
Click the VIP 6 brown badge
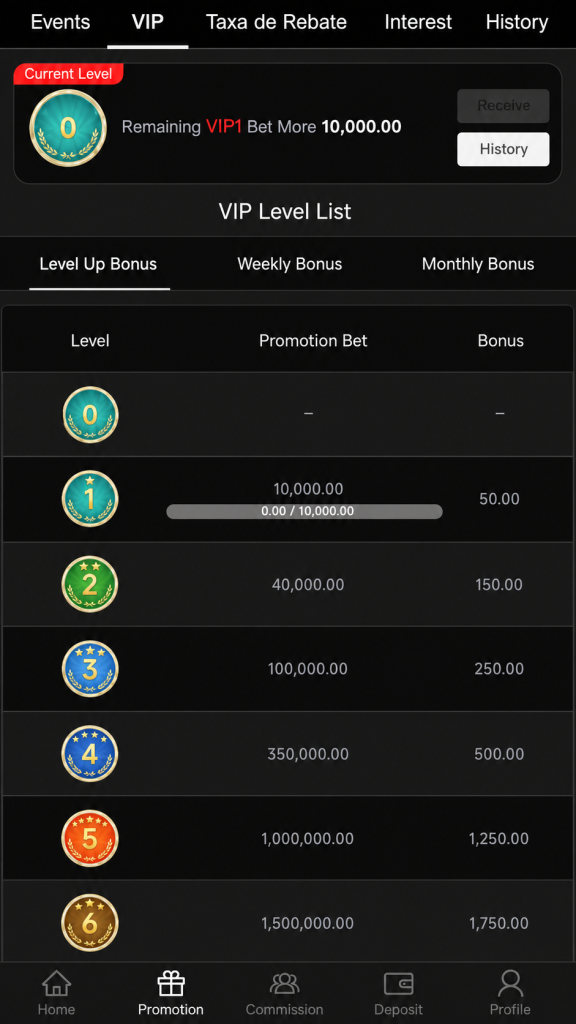pos(90,923)
